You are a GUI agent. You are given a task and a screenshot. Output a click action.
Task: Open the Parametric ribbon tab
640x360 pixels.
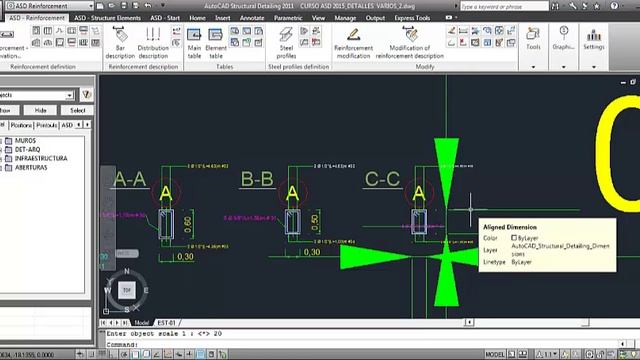[x=288, y=18]
